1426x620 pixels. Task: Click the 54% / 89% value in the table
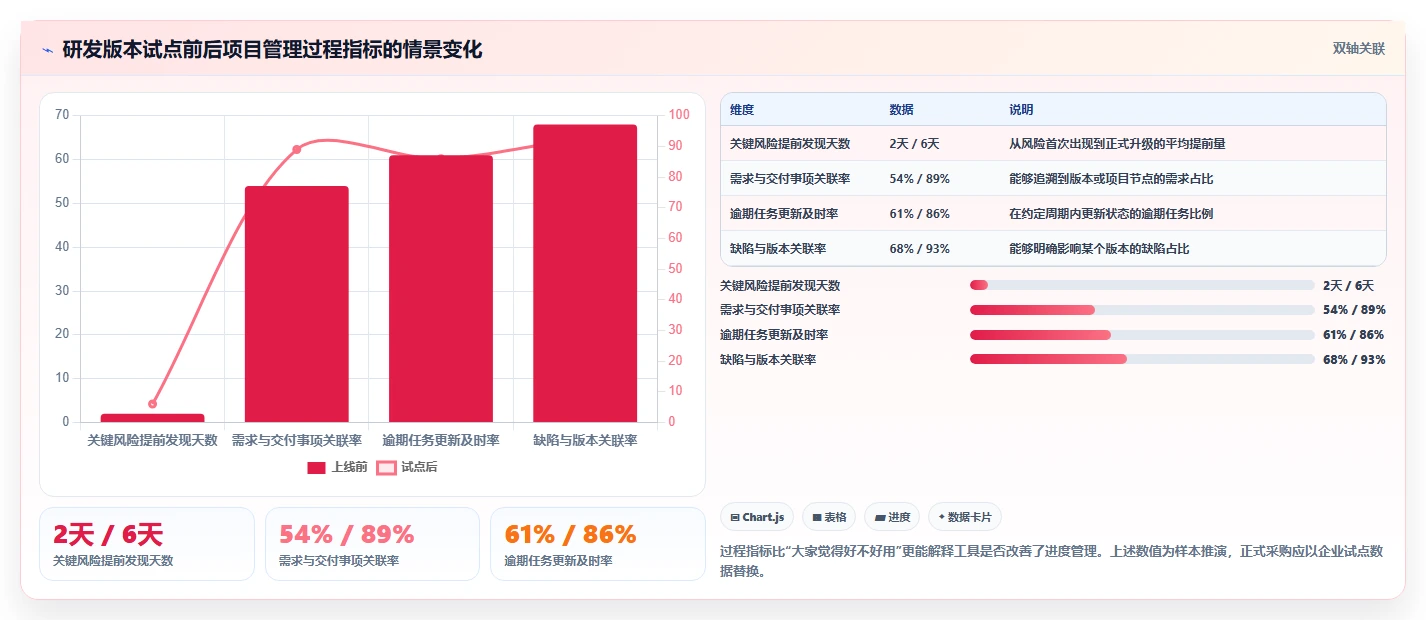click(919, 179)
